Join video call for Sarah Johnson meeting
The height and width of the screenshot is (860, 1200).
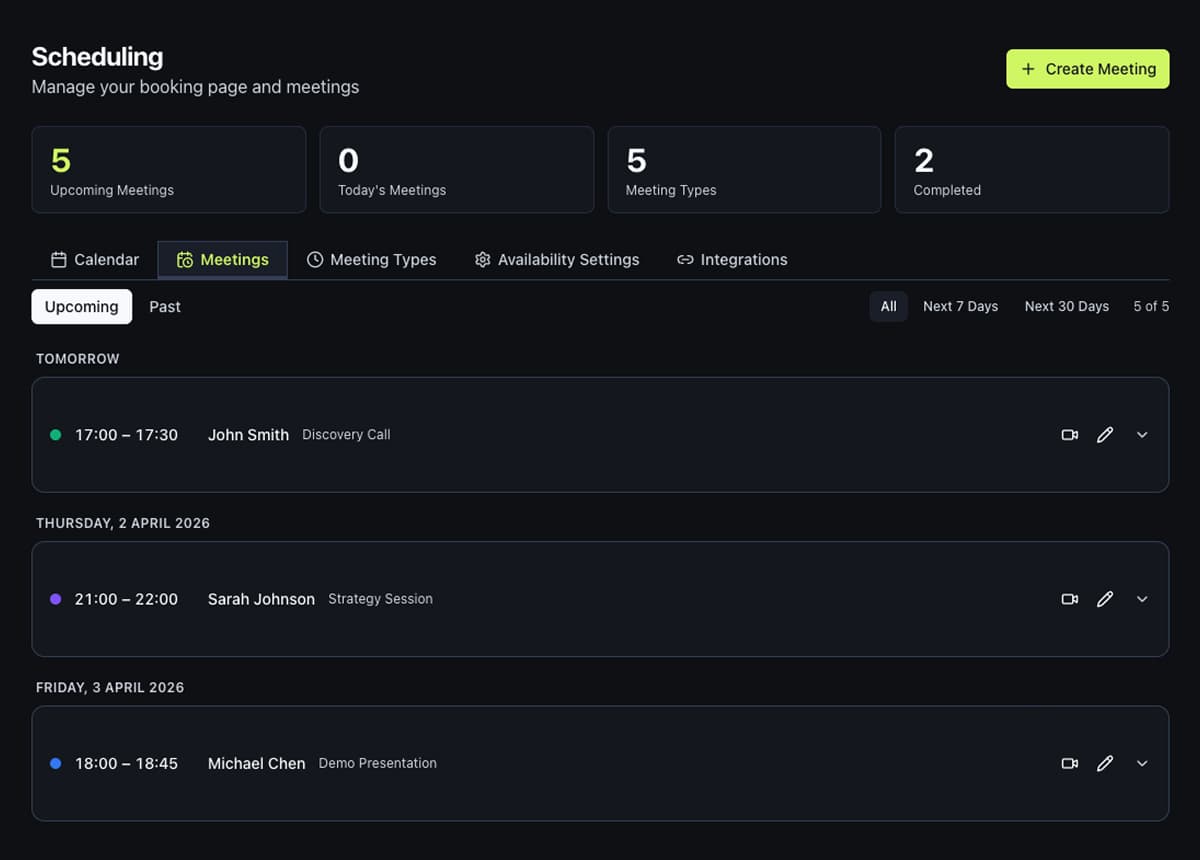point(1069,599)
